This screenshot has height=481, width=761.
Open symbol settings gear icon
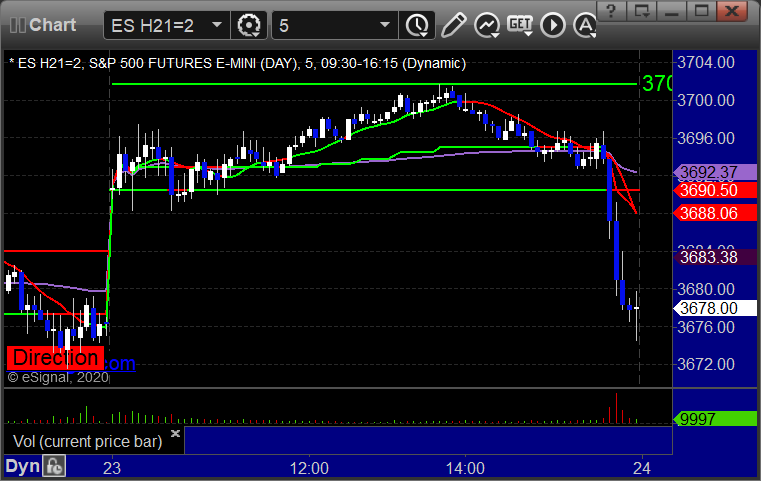click(248, 25)
